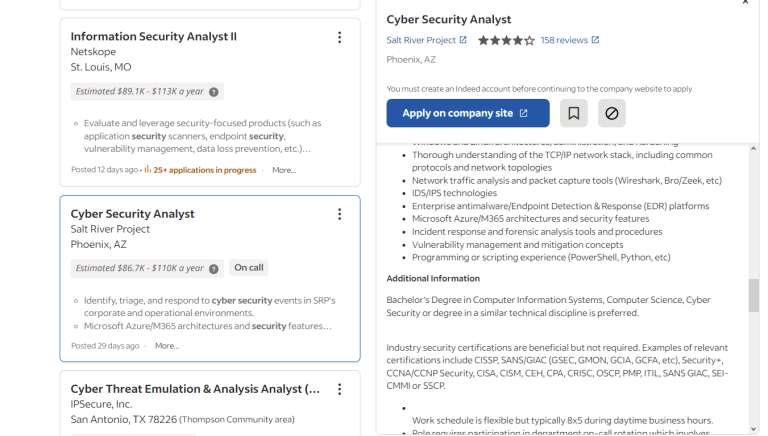Open options menu for Information Security Analyst II
Viewport: 768px width, 436px height.
point(339,37)
